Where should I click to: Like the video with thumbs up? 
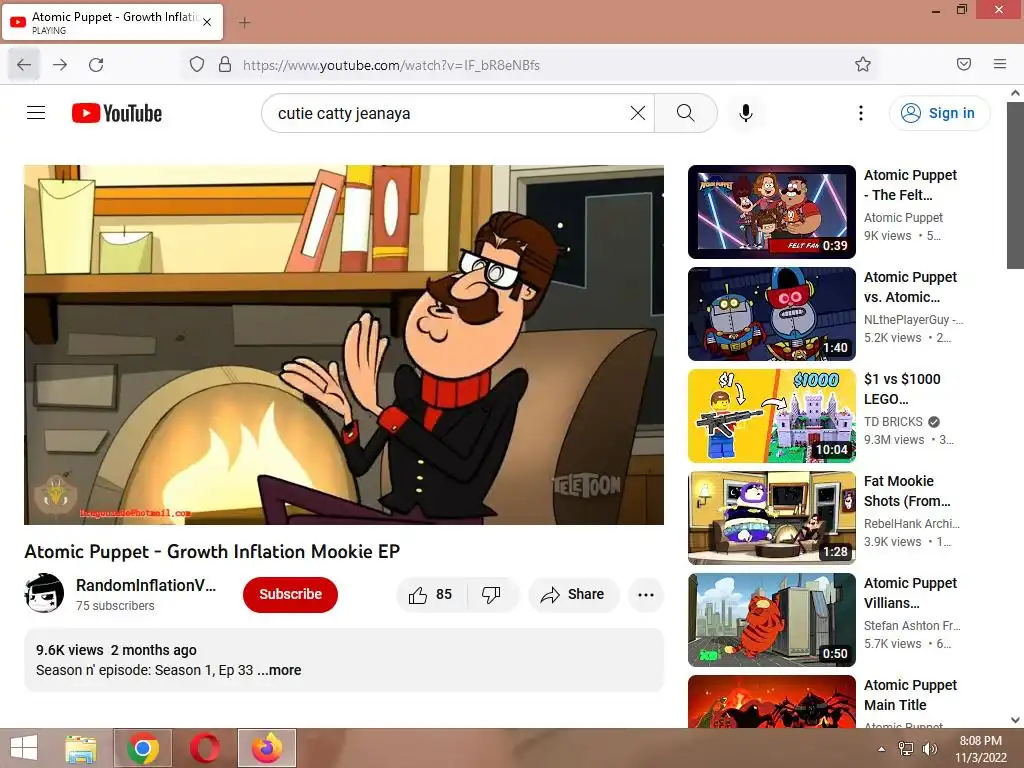[x=430, y=595]
